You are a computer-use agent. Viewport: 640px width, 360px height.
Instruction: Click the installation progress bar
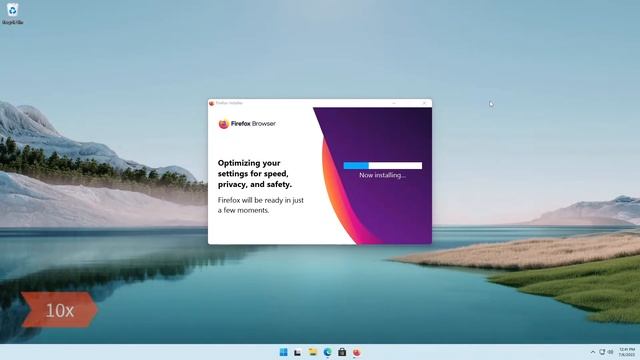382,165
